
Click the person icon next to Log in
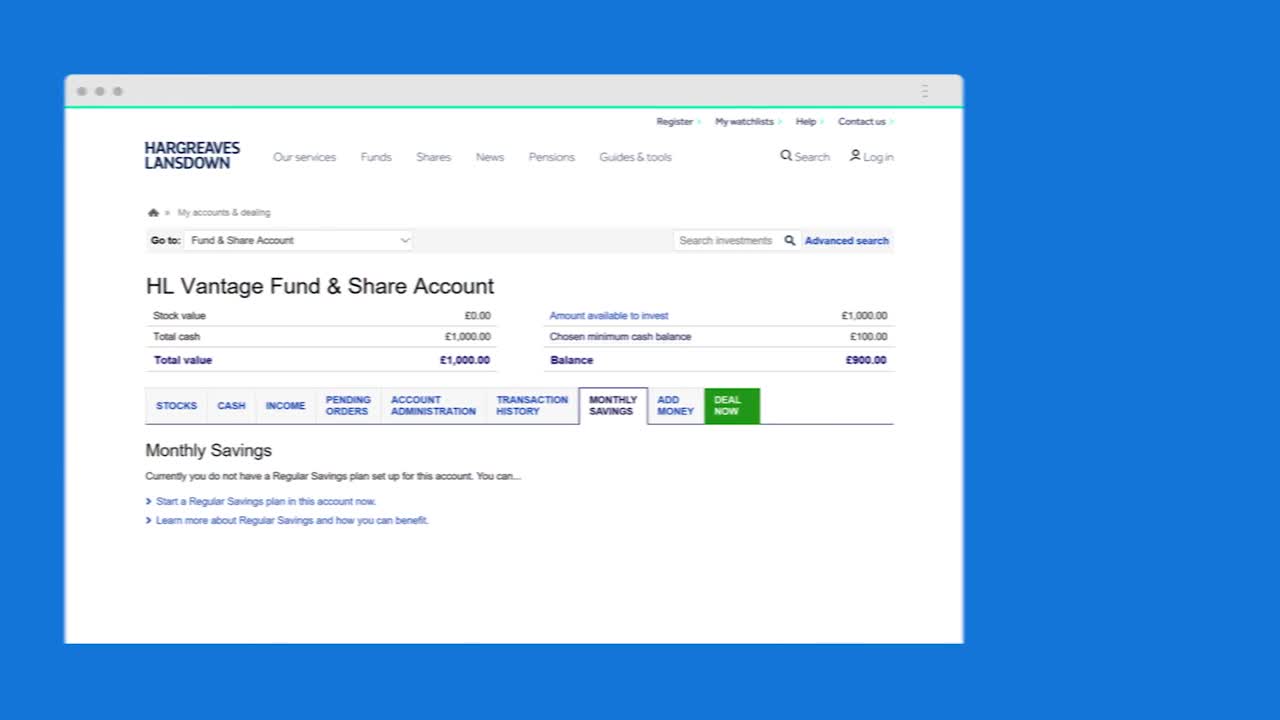pos(855,156)
